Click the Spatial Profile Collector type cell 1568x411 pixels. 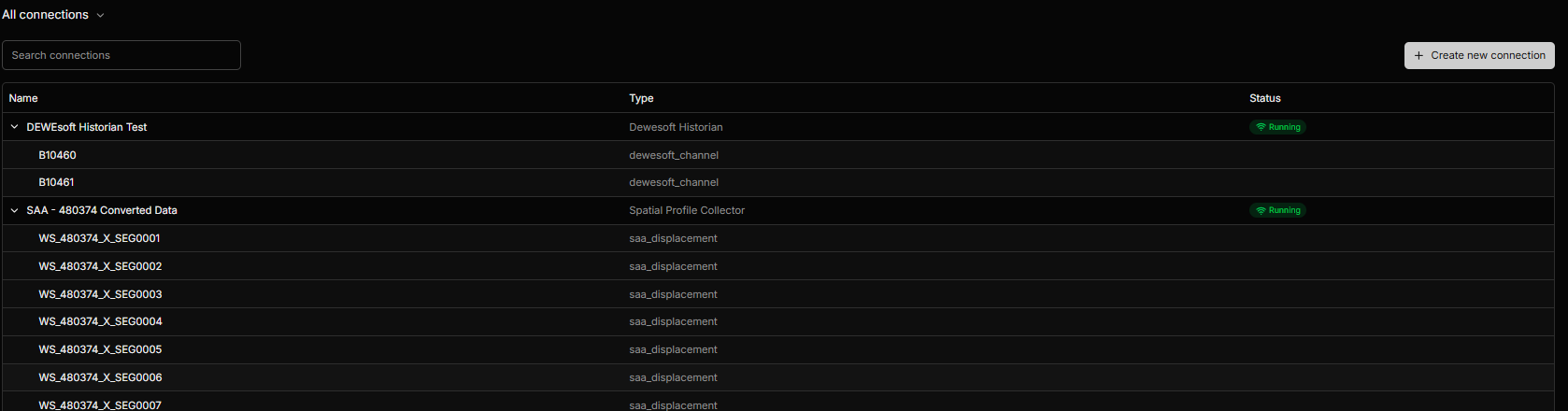(x=687, y=210)
